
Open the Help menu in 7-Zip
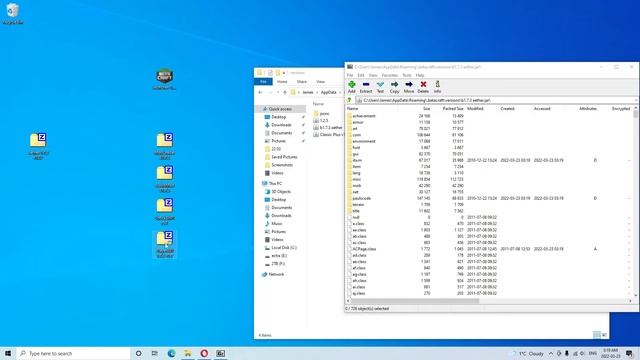coord(420,76)
